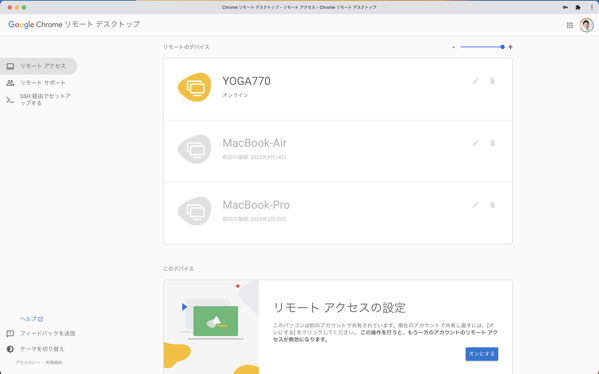Image resolution: width=599 pixels, height=374 pixels.
Task: Click the このデバイス section label
Action: [x=178, y=269]
